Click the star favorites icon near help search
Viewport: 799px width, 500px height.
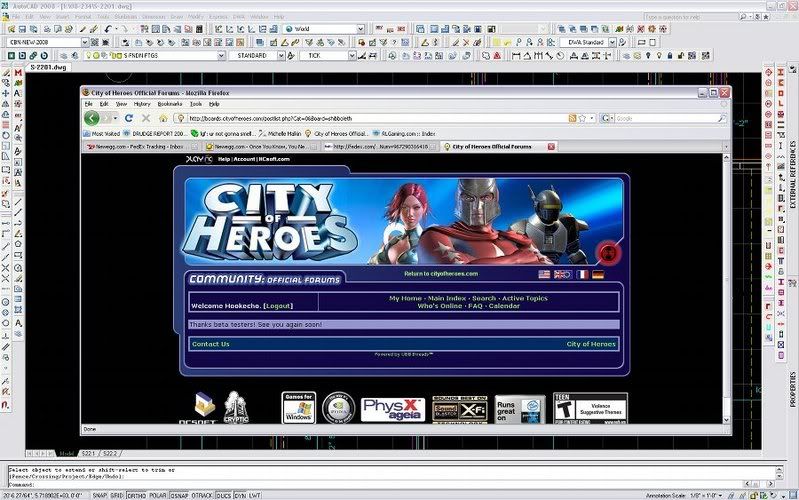pyautogui.click(x=766, y=17)
